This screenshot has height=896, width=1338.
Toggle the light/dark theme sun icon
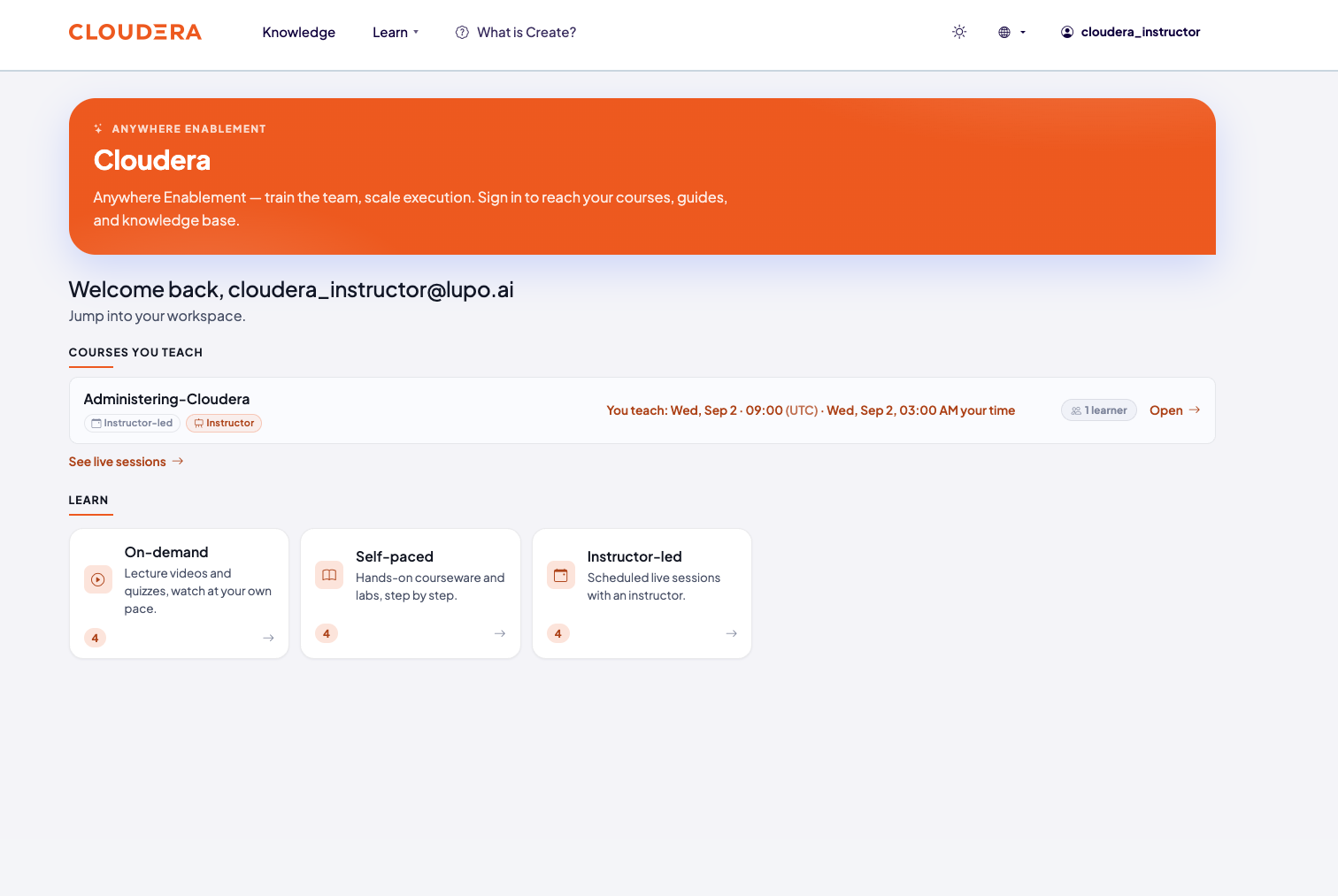959,32
